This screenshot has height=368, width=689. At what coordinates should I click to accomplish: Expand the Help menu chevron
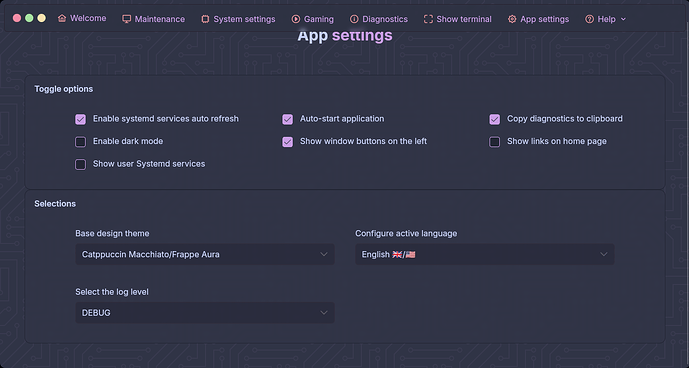pos(623,19)
